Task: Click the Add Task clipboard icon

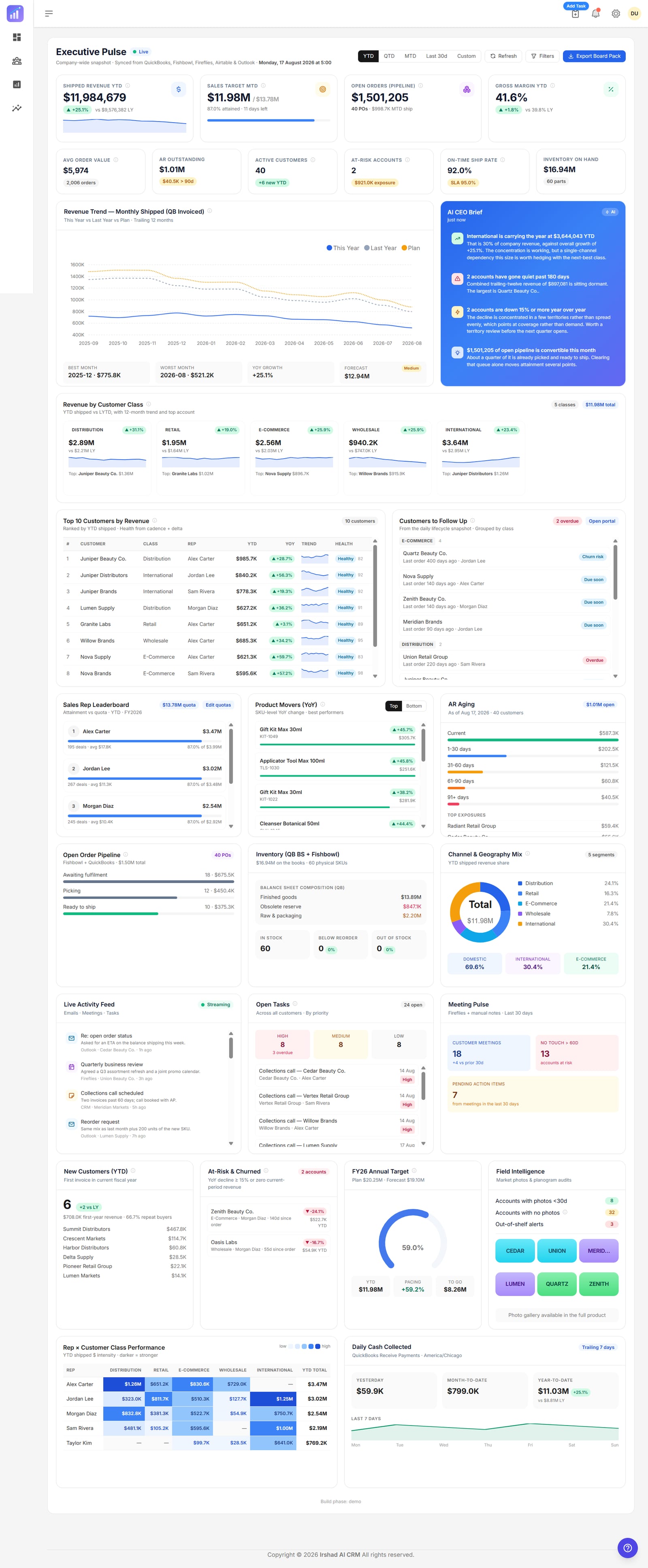Action: 576,14
